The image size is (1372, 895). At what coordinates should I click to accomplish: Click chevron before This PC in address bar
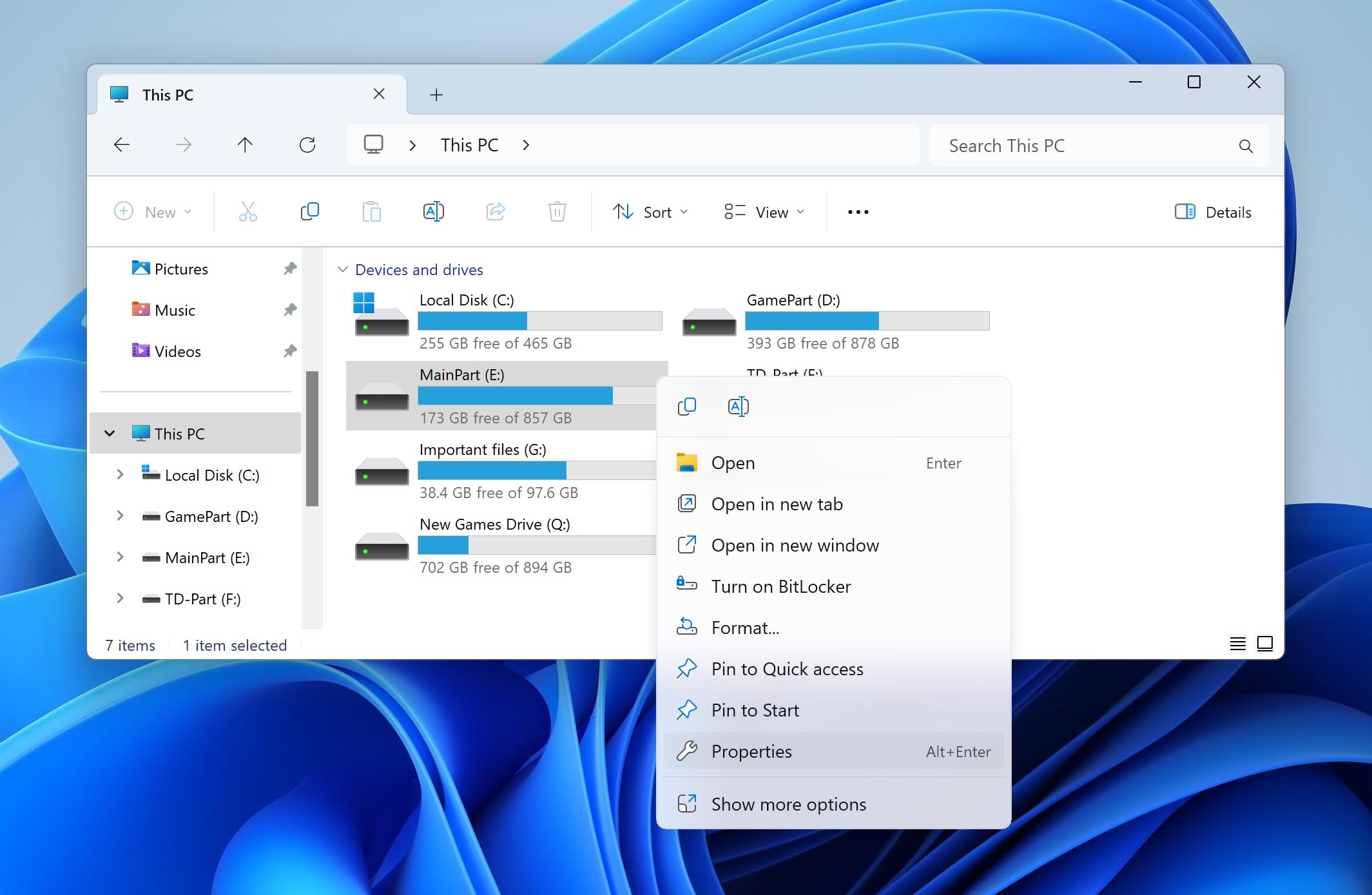click(x=412, y=146)
